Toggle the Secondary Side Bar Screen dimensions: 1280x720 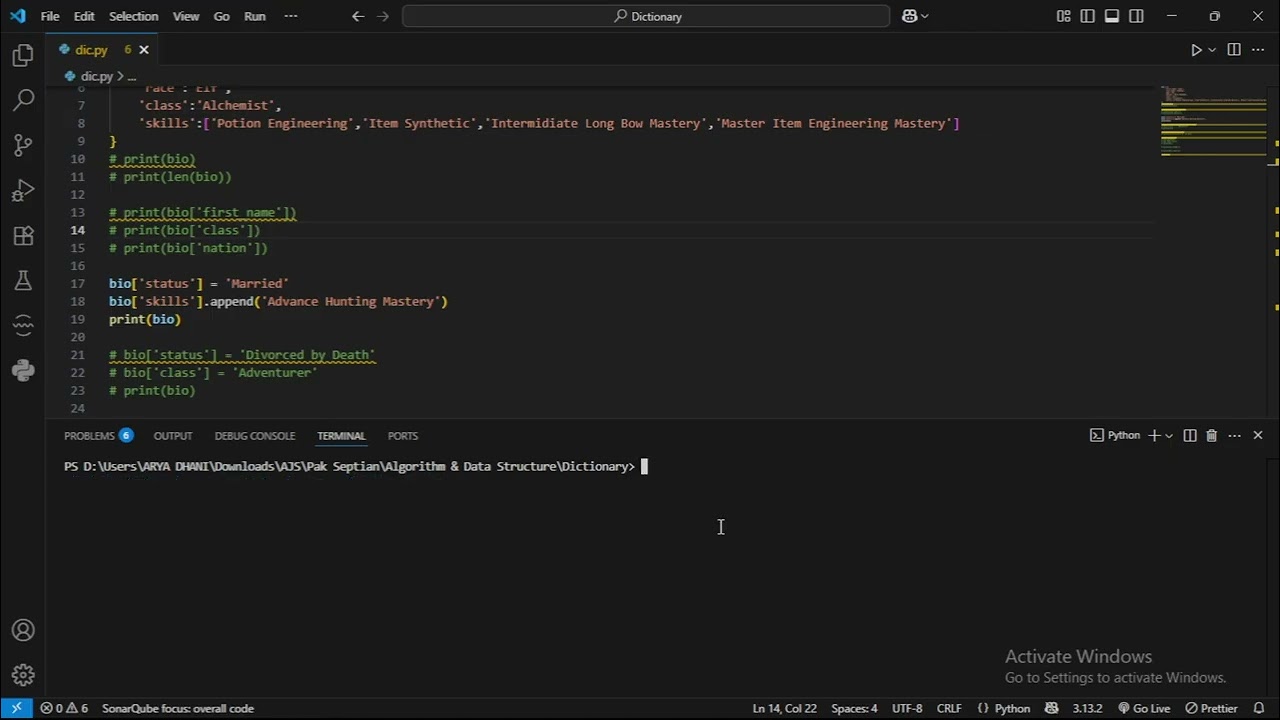point(1136,16)
